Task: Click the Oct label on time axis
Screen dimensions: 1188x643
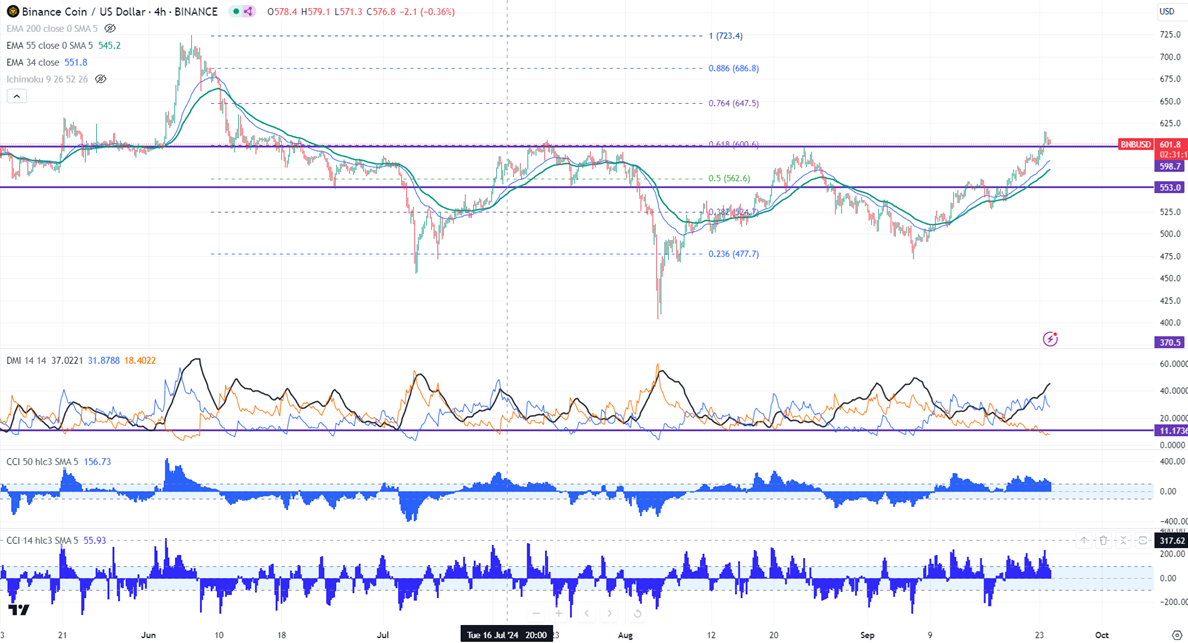Action: [1102, 635]
